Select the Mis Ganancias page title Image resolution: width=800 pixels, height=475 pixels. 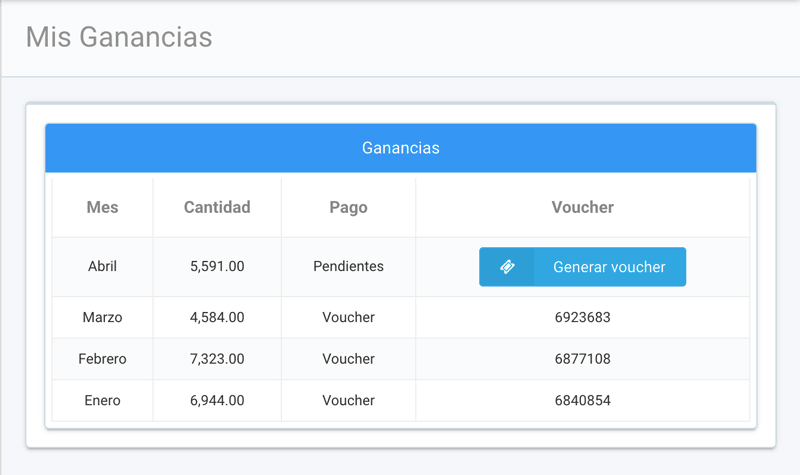pyautogui.click(x=119, y=37)
